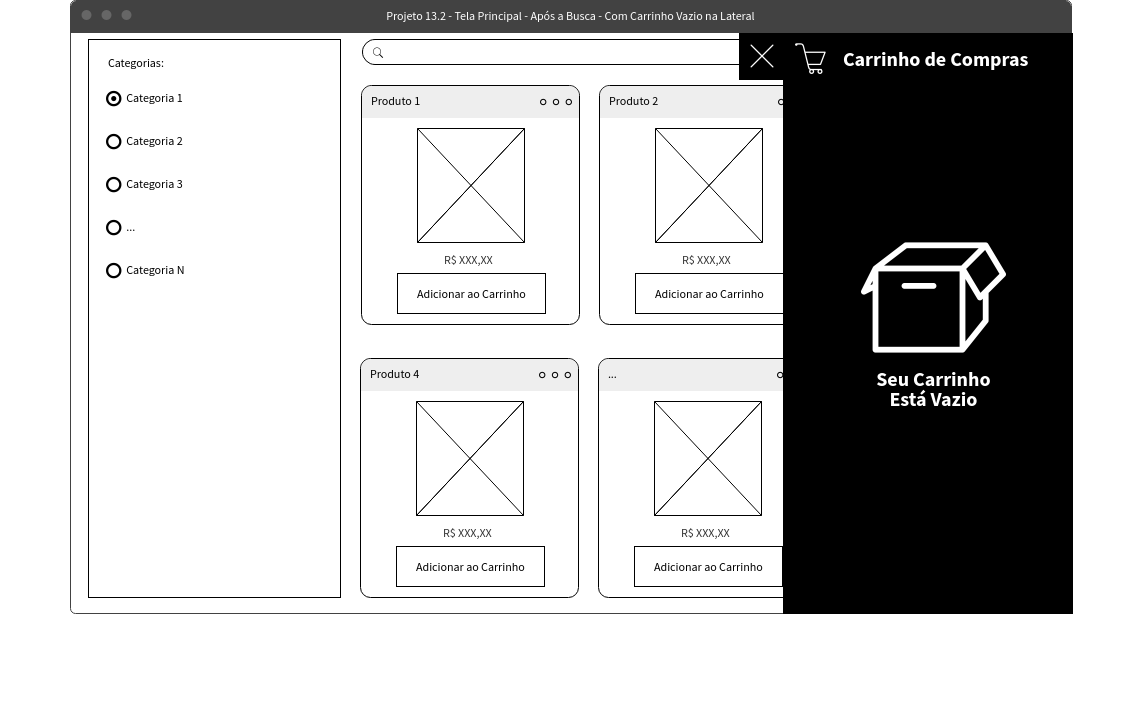Click the empty box icon in the cart panel
This screenshot has height=723, width=1123.
[933, 297]
